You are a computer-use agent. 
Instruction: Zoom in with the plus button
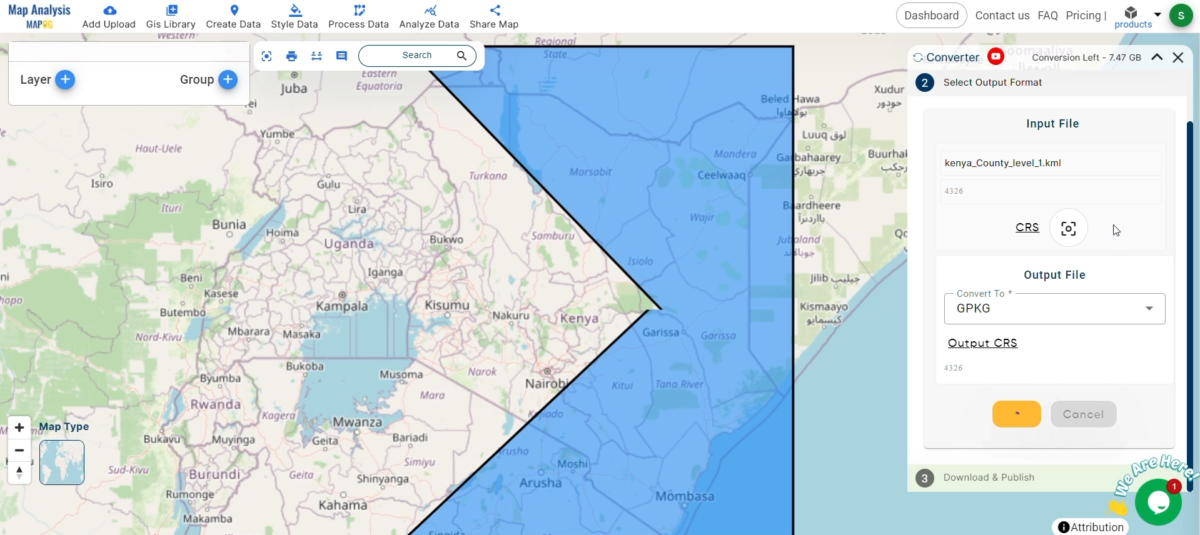point(19,427)
